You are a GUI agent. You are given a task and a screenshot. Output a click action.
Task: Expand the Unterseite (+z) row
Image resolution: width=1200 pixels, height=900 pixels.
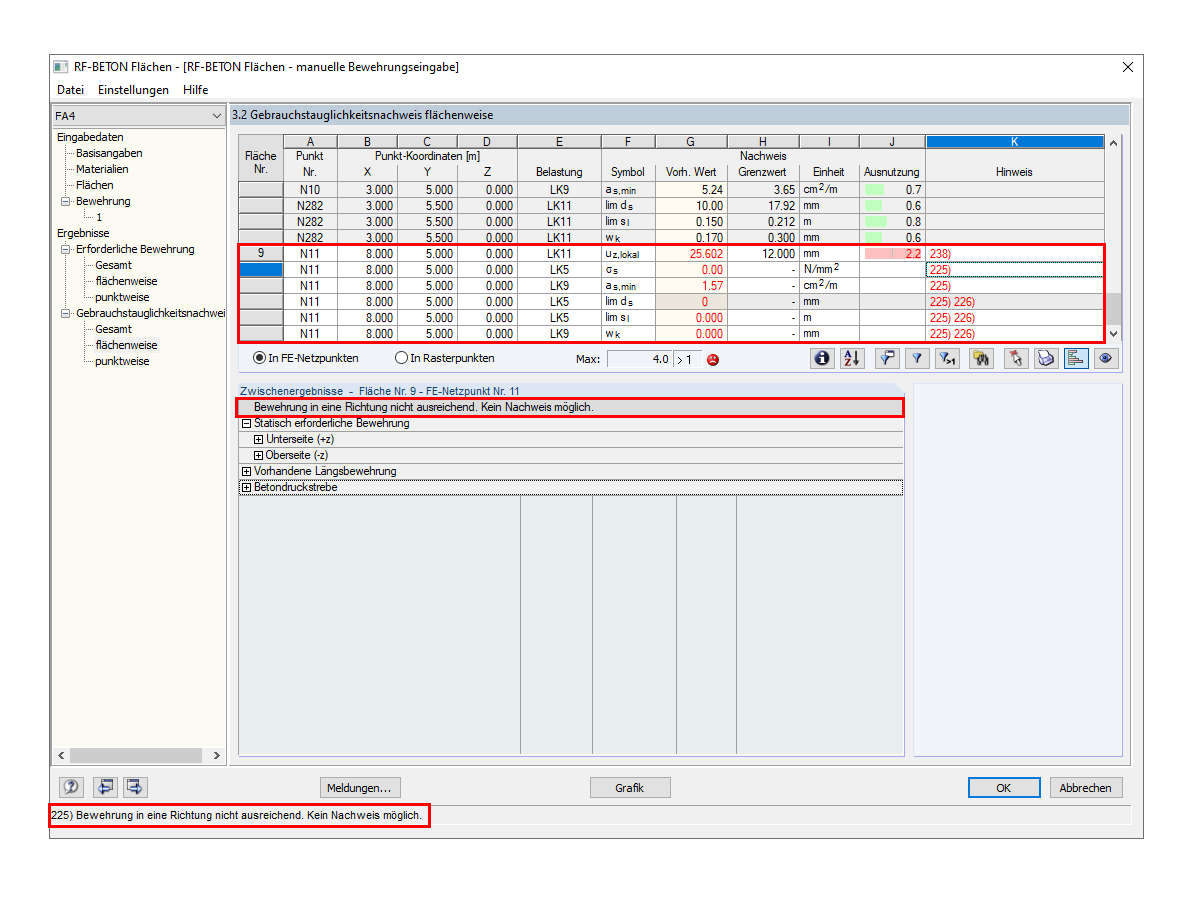(x=259, y=440)
